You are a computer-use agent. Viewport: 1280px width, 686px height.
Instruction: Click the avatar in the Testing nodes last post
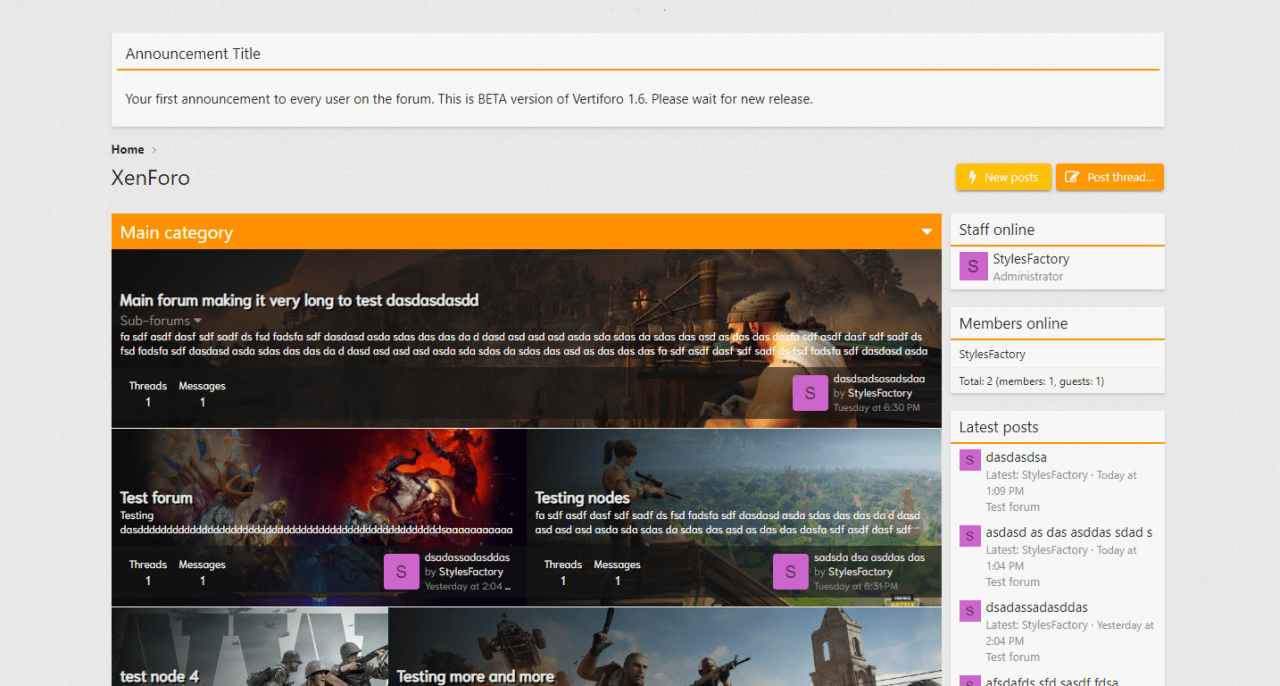point(790,572)
